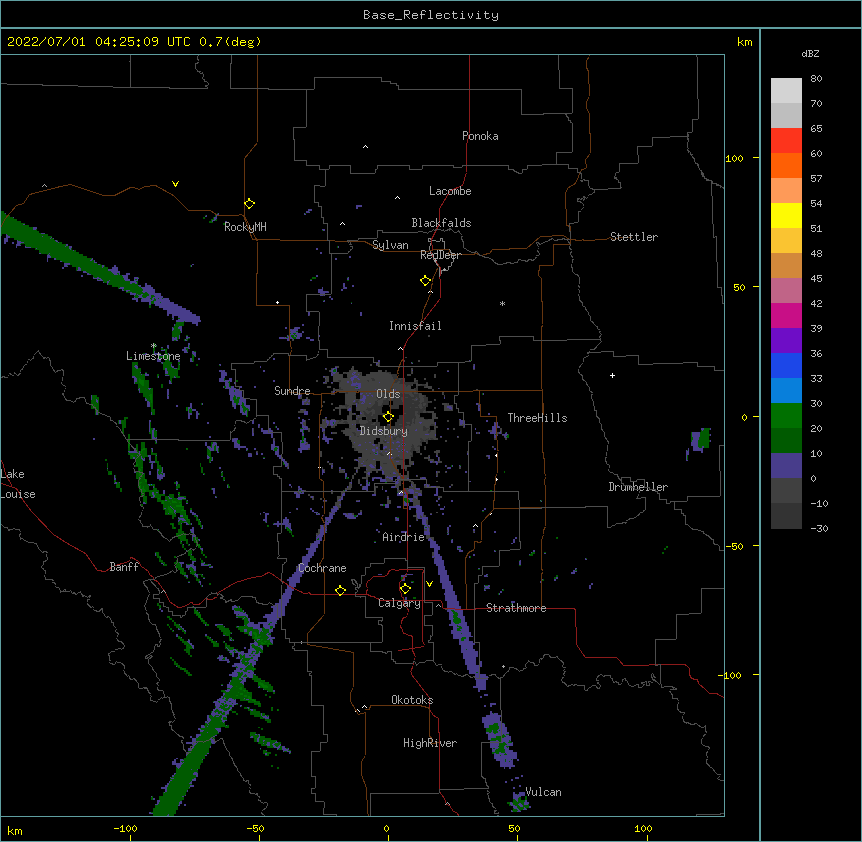This screenshot has width=862, height=842.
Task: Click the Cochrane label
Action: [322, 568]
